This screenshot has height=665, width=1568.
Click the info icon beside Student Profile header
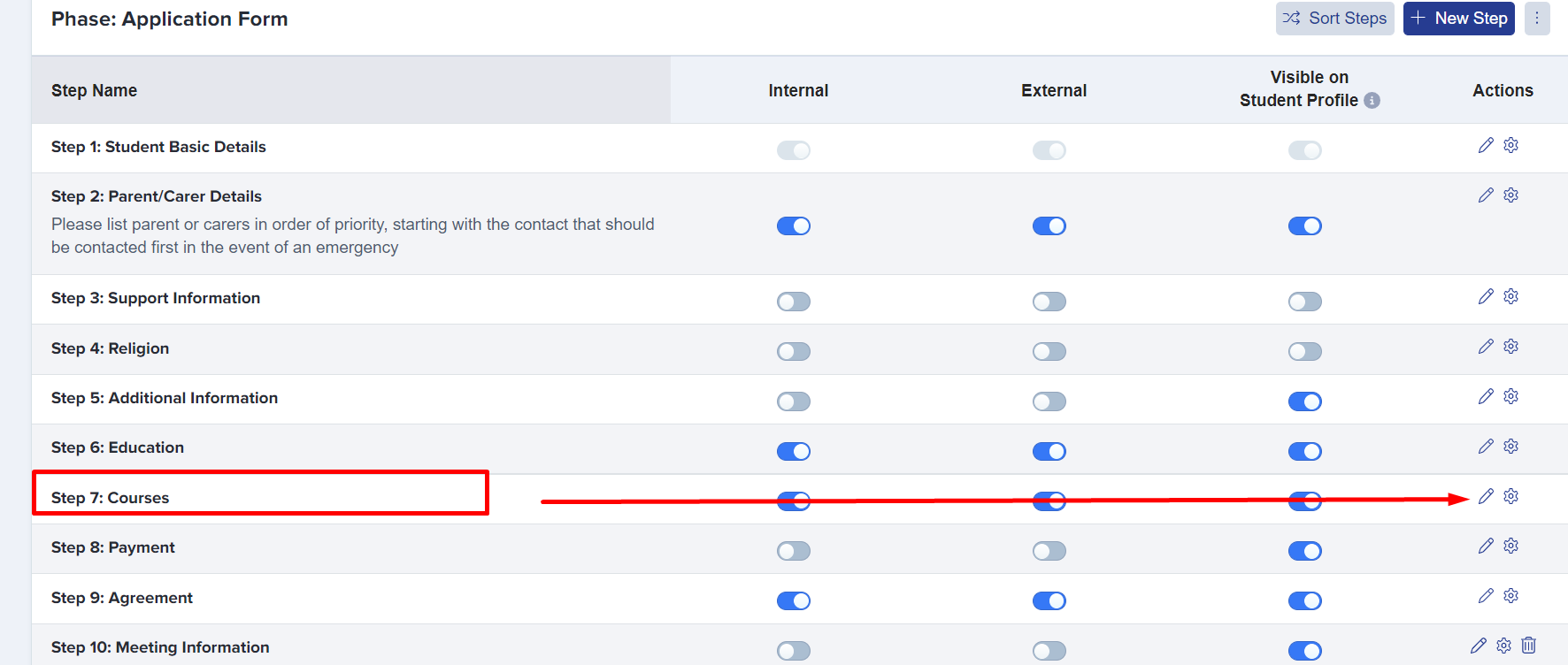1372,100
